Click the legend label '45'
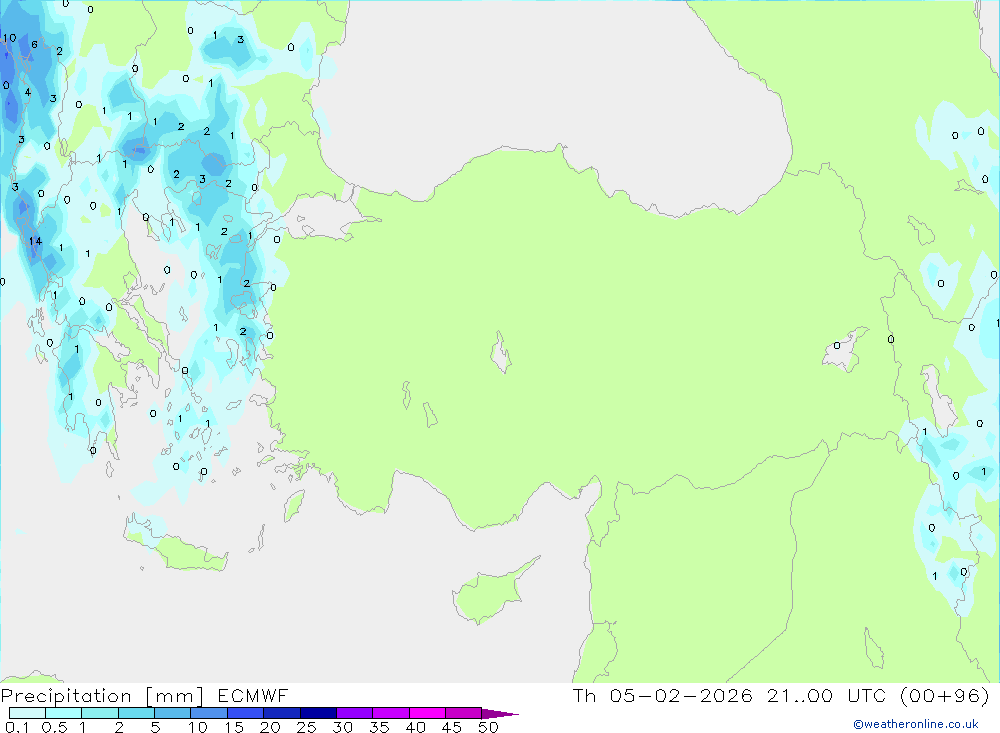Viewport: 1000px width, 733px height. pyautogui.click(x=452, y=727)
